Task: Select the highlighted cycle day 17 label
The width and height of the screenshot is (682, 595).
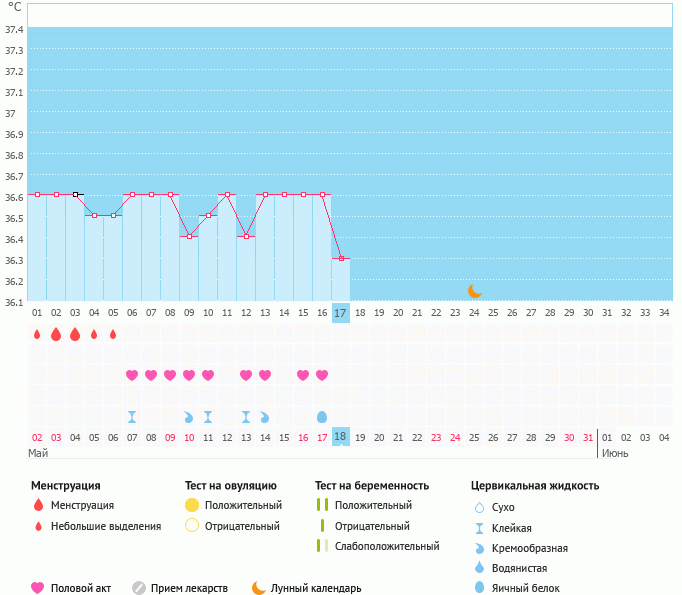Action: pos(341,313)
